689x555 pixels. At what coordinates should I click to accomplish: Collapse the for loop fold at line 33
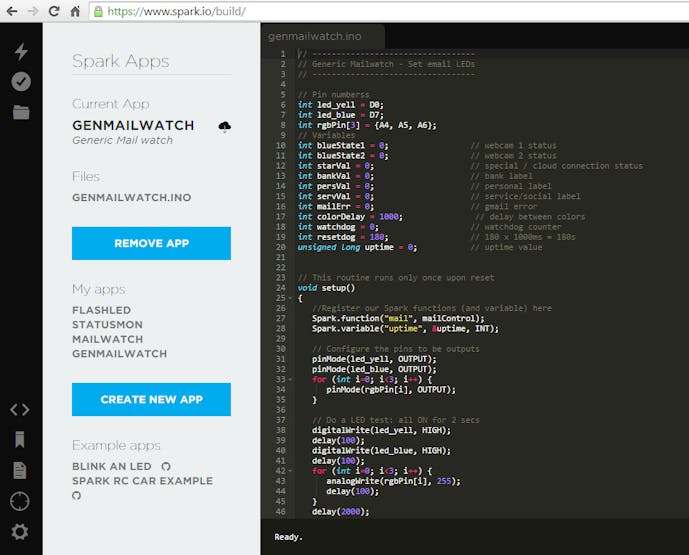coord(290,379)
